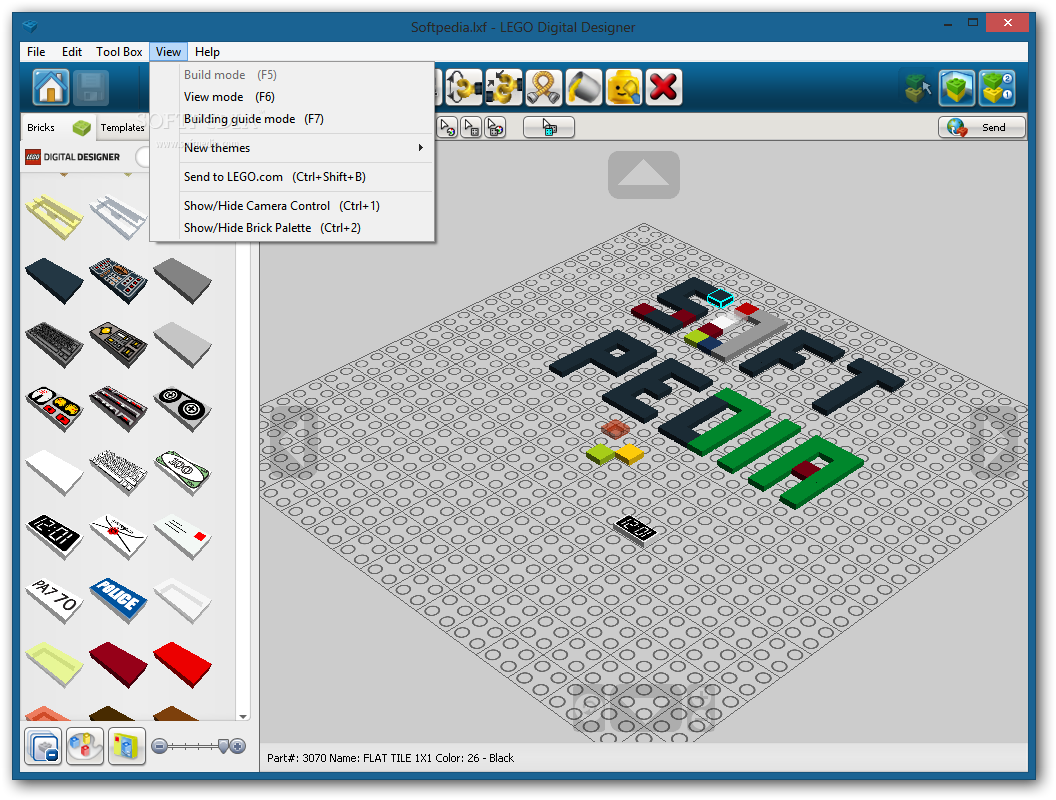Screen dimensions: 1056x800
Task: Toggle Show/Hide Camera Control
Action: 292,206
